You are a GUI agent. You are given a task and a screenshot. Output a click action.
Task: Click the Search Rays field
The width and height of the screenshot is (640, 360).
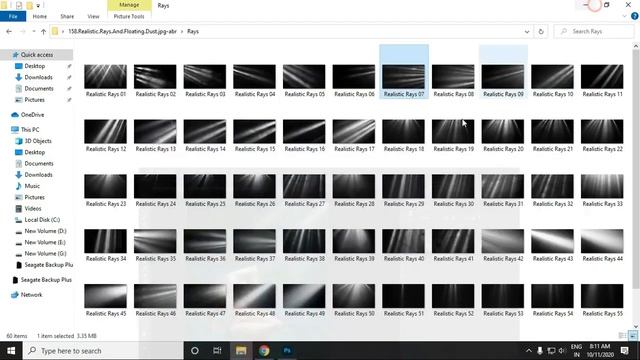click(594, 31)
